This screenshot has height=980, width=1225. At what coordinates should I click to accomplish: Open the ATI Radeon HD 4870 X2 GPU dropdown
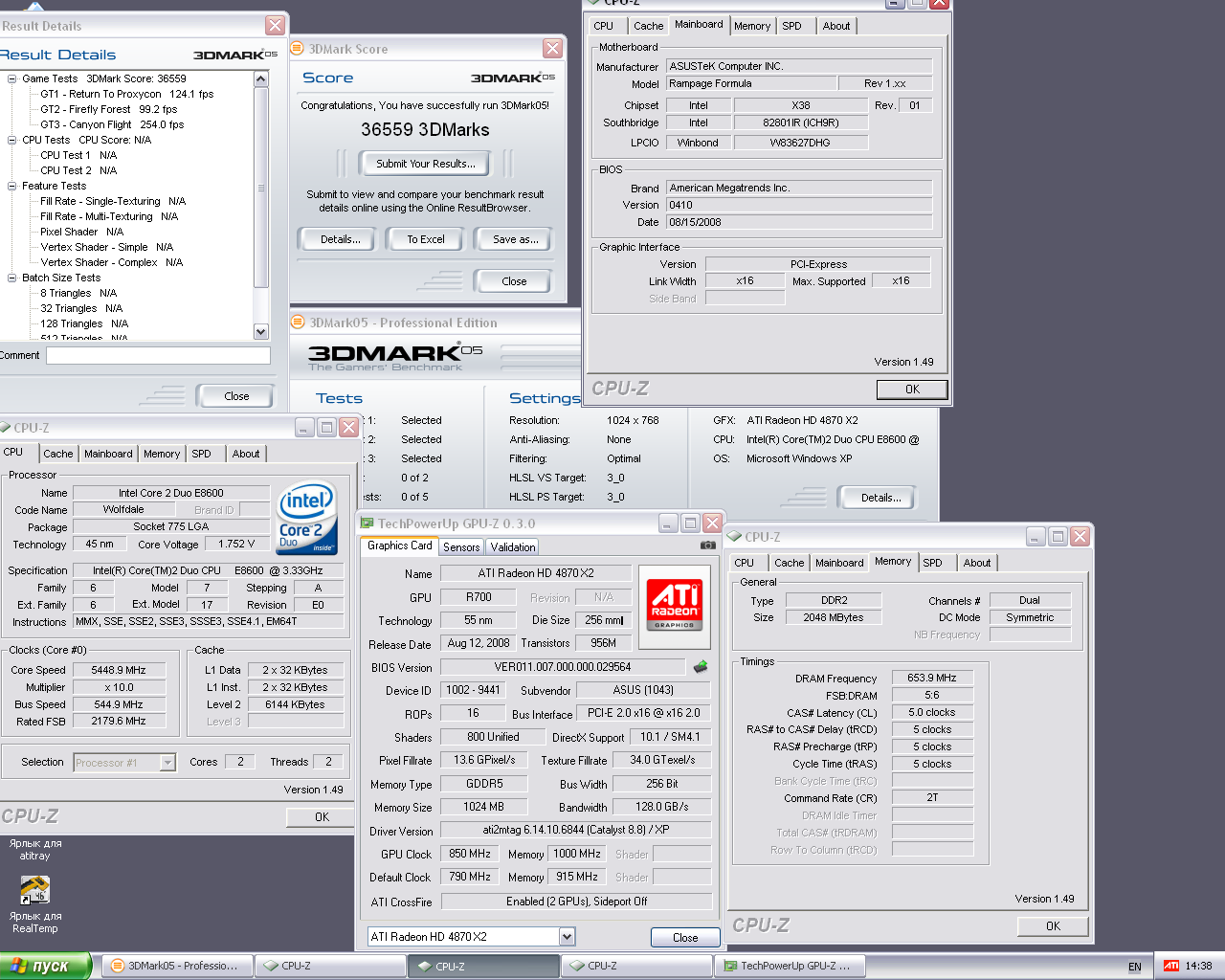coord(567,937)
